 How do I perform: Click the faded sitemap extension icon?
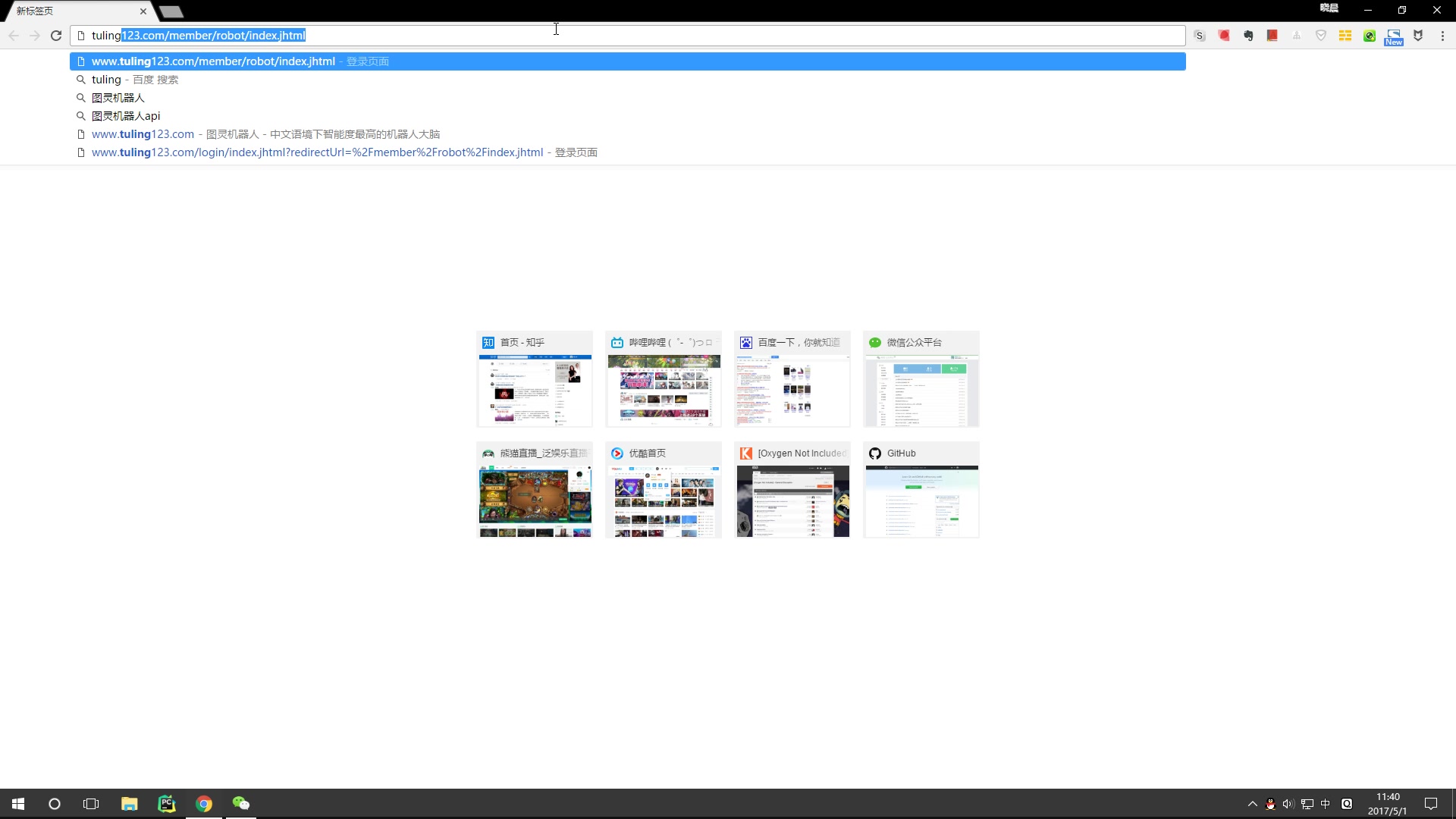click(x=1297, y=36)
